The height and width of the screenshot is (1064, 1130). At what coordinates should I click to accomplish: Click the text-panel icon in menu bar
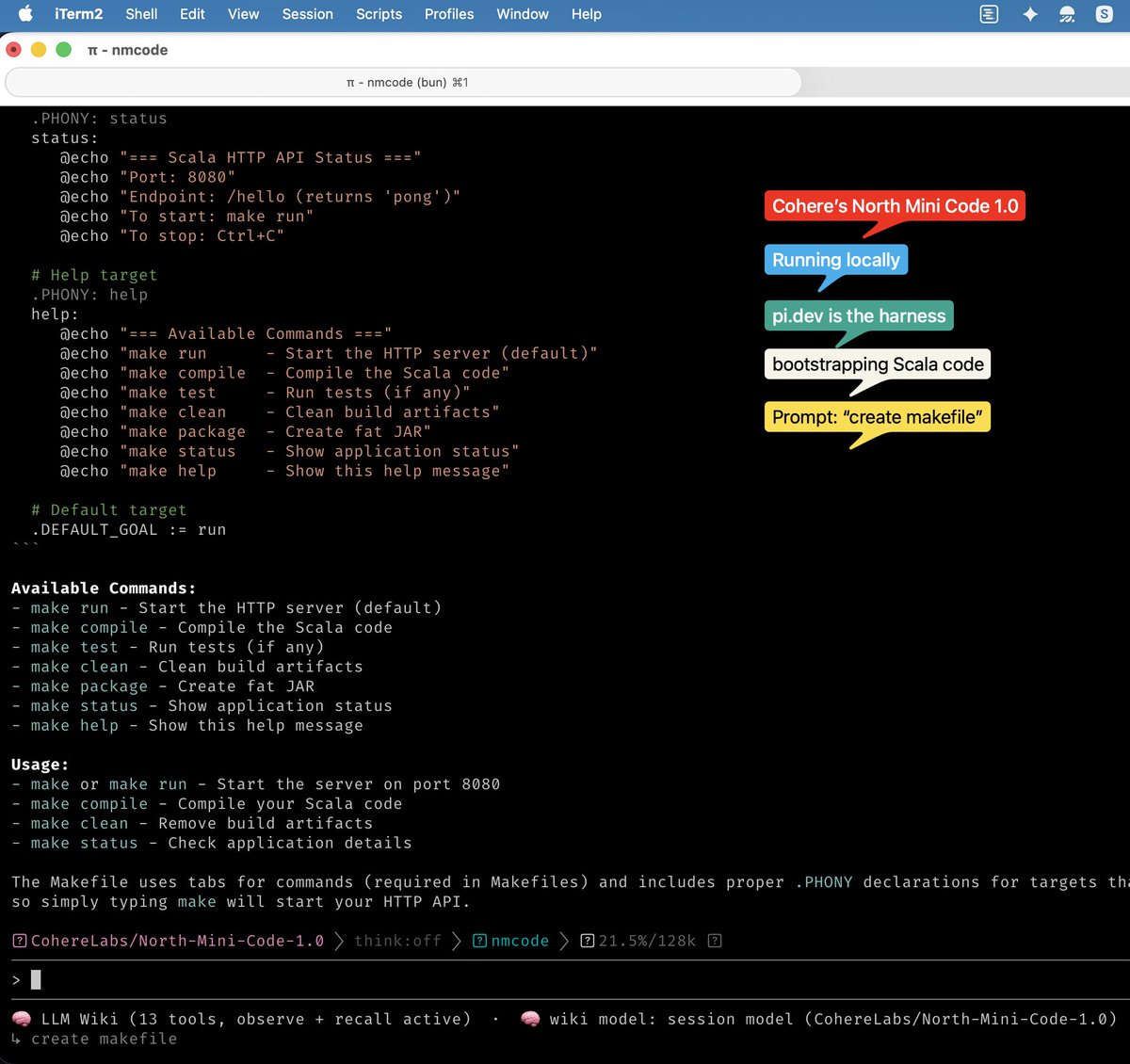click(x=989, y=14)
